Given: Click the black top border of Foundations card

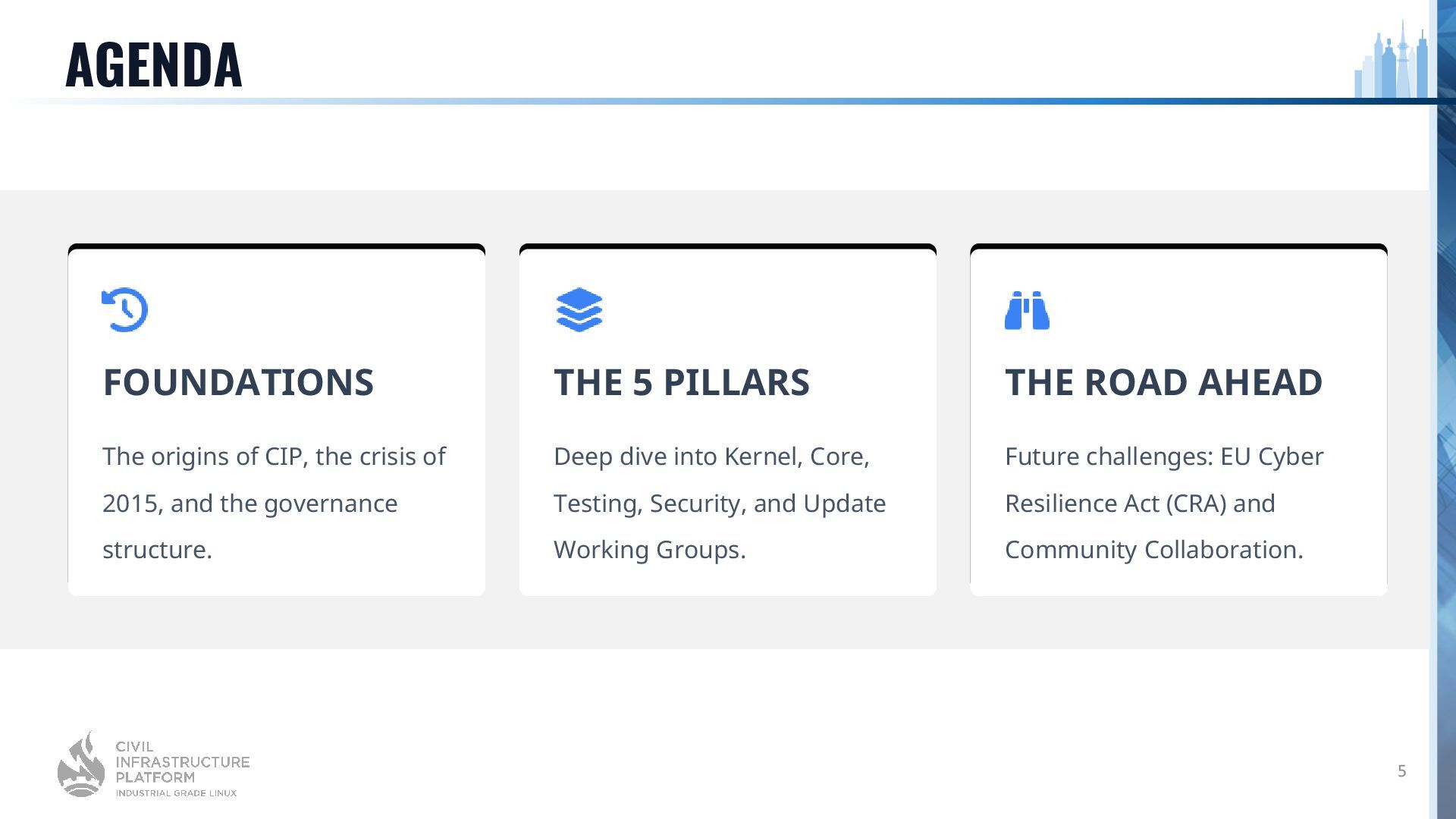Looking at the screenshot, I should click(x=276, y=246).
